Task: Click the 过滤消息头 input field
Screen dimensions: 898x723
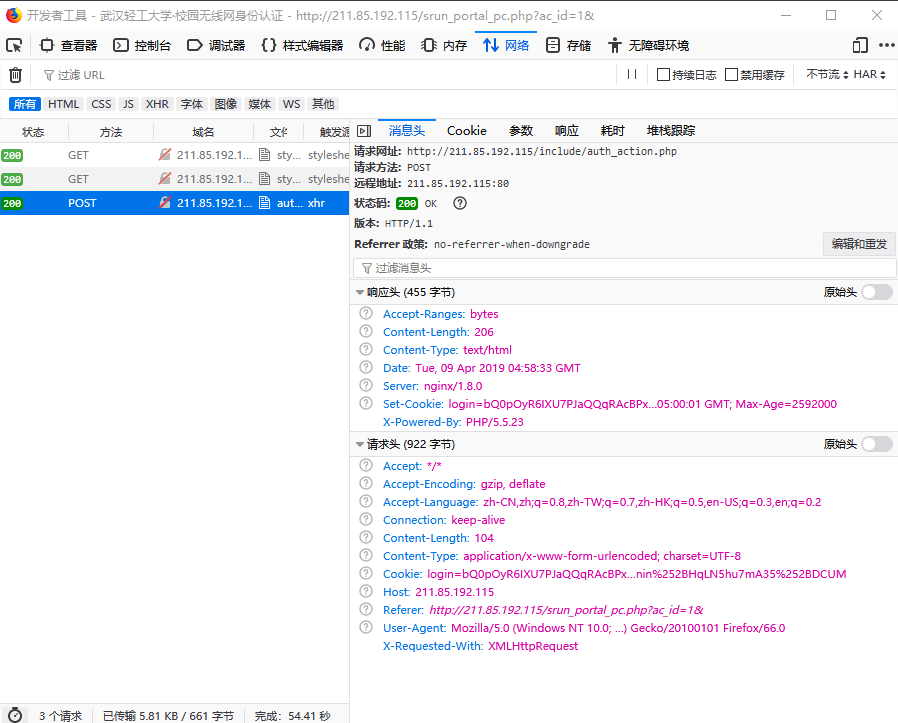Action: (625, 268)
